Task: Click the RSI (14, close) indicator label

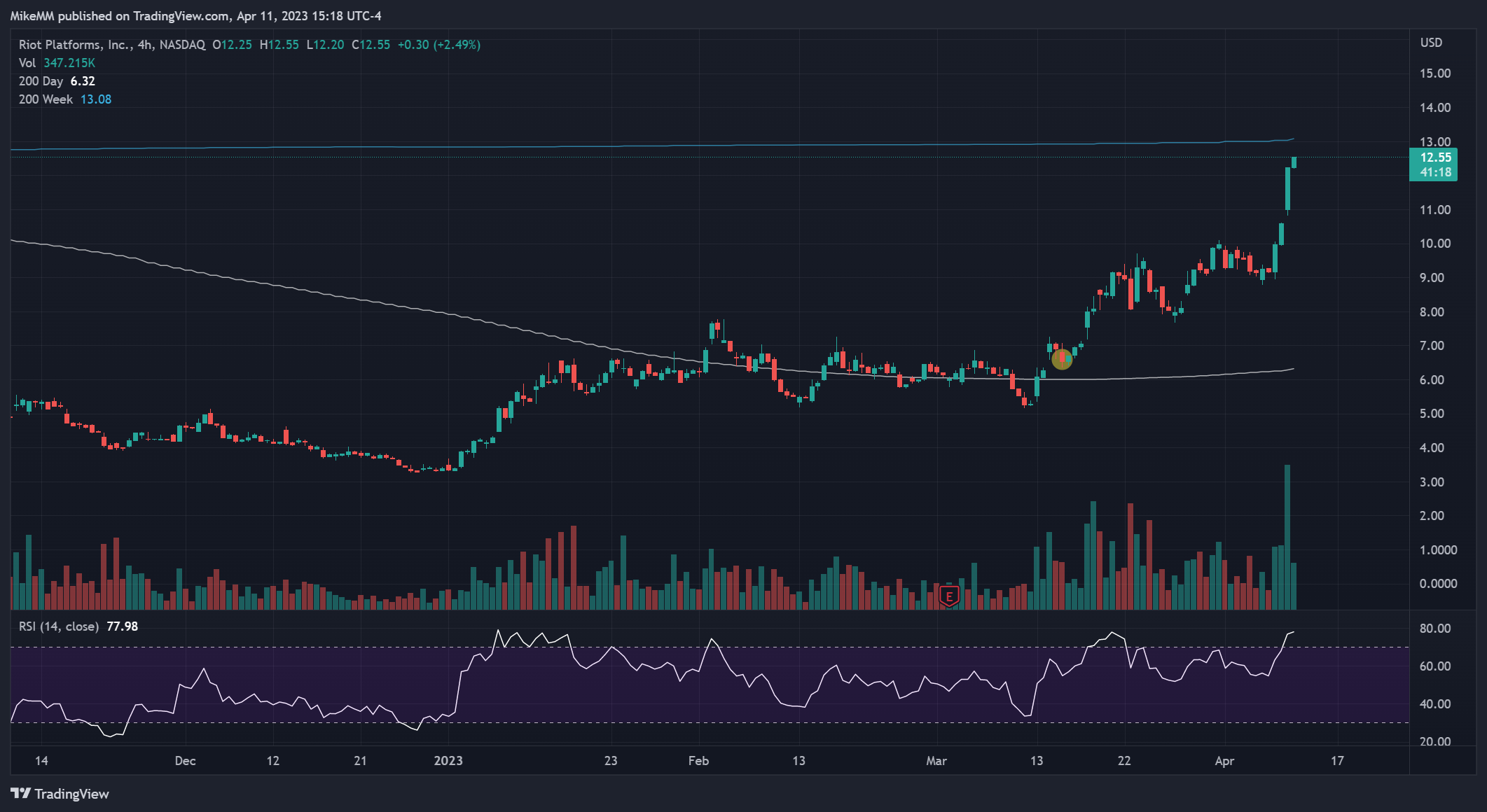Action: [x=59, y=626]
